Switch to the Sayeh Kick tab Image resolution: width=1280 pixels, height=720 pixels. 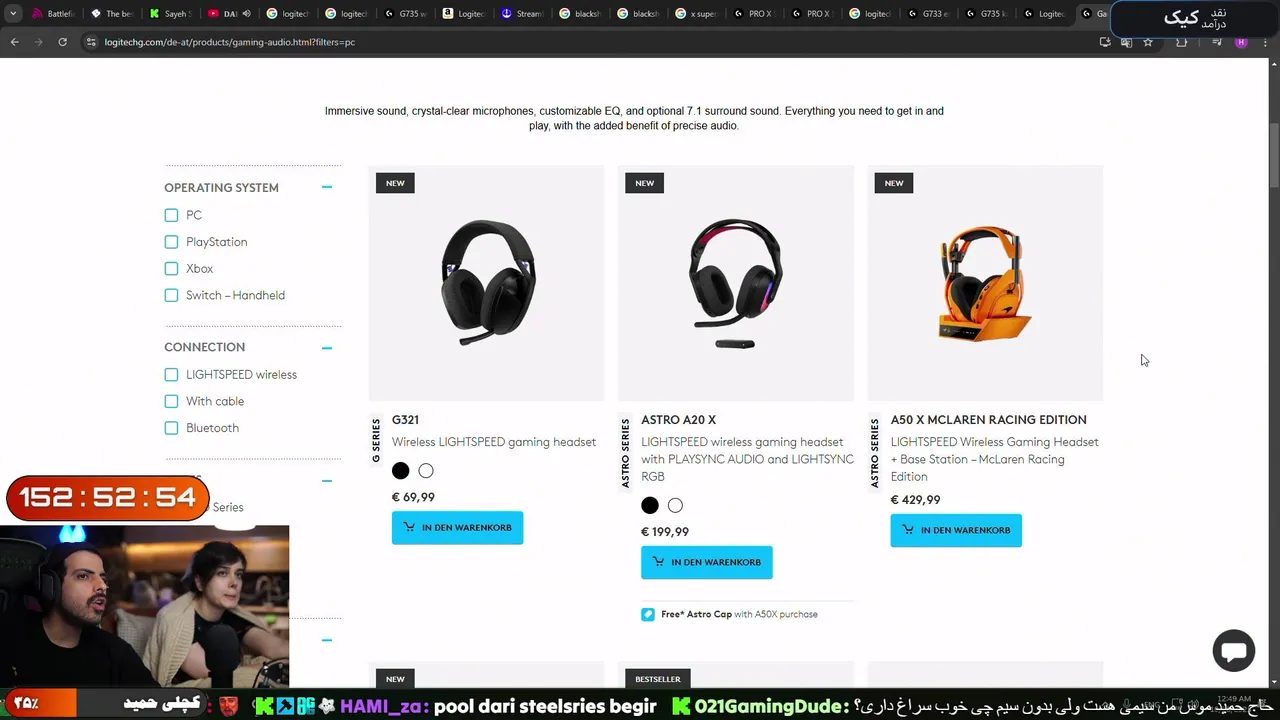[x=171, y=14]
